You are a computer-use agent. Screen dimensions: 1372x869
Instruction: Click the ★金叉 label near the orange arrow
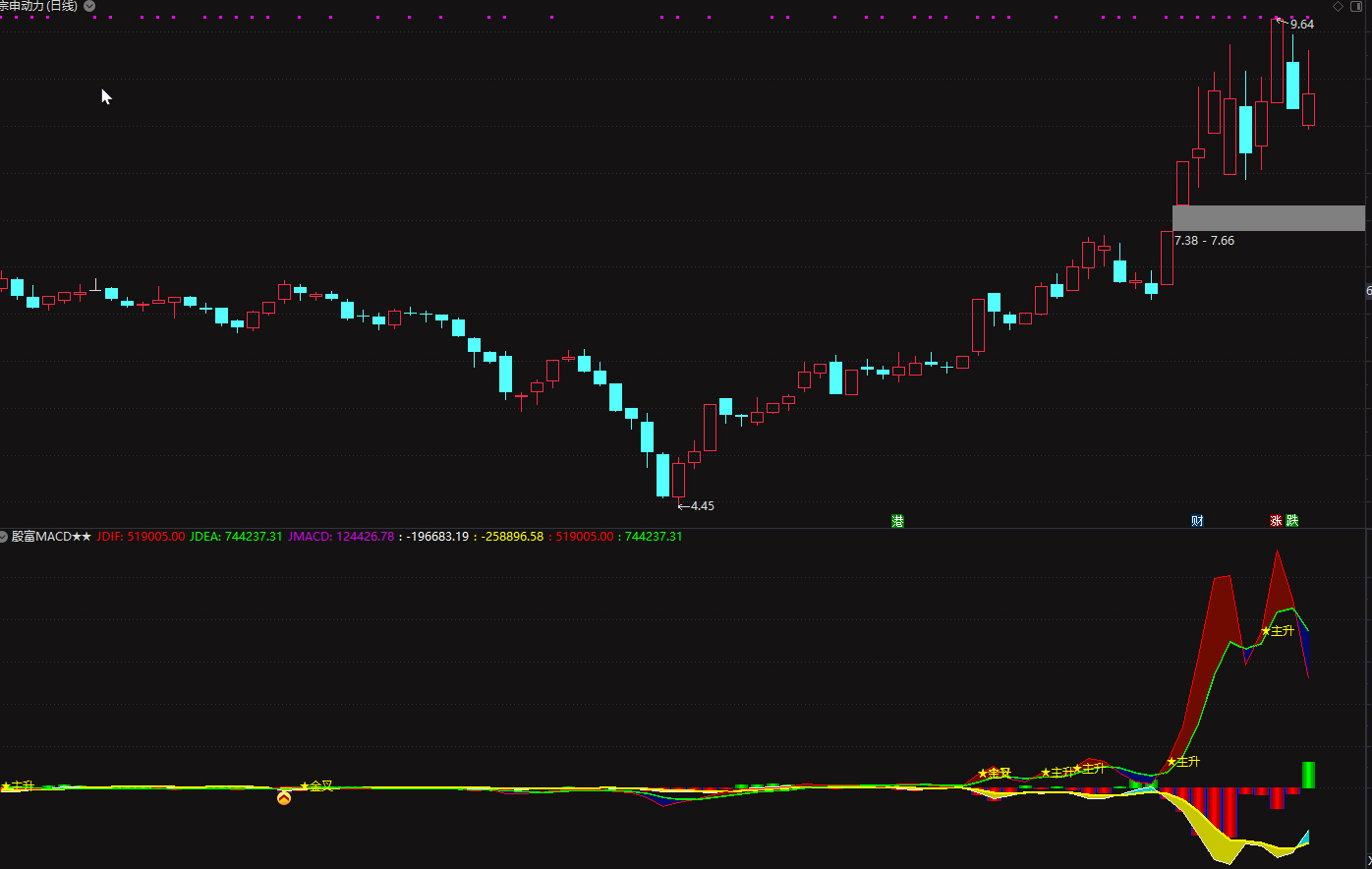pos(316,786)
